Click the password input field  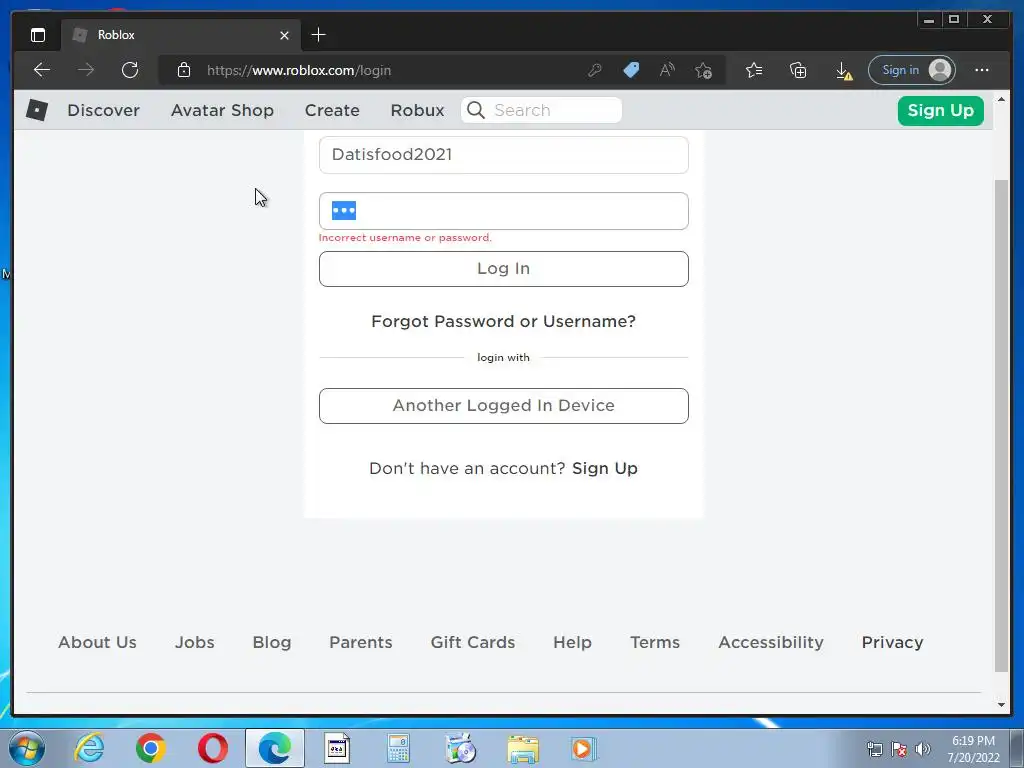click(x=504, y=211)
